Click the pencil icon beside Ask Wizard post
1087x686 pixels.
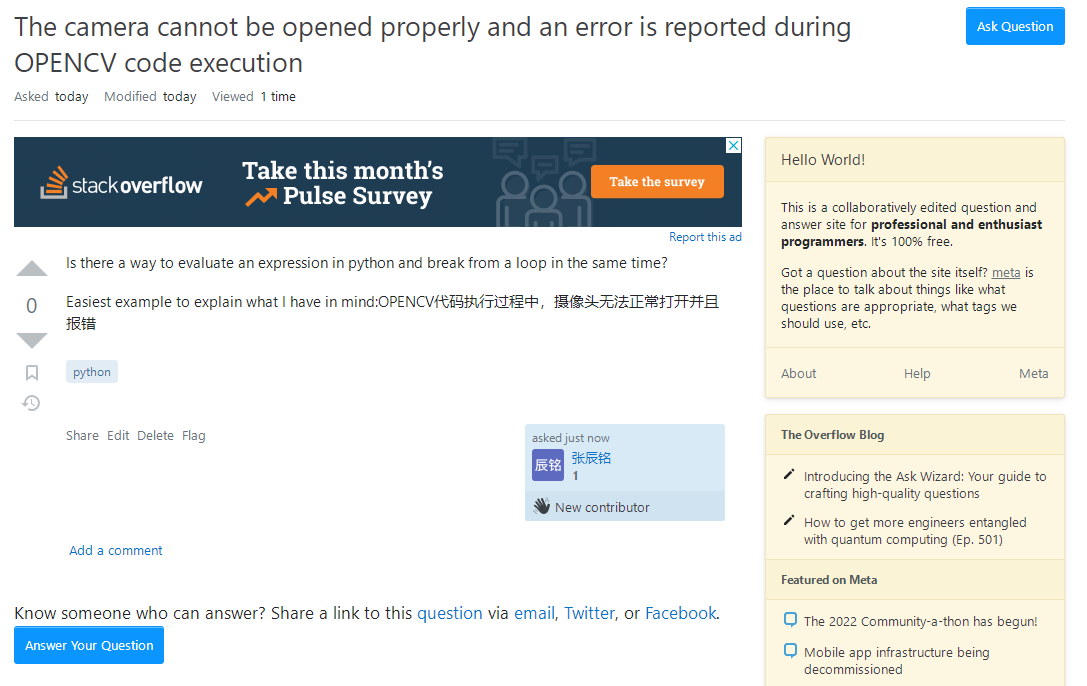(790, 474)
